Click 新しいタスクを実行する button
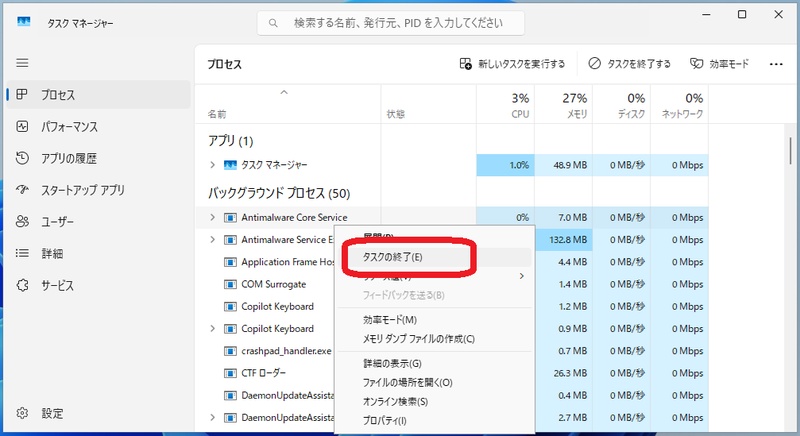This screenshot has width=800, height=436. click(x=512, y=64)
